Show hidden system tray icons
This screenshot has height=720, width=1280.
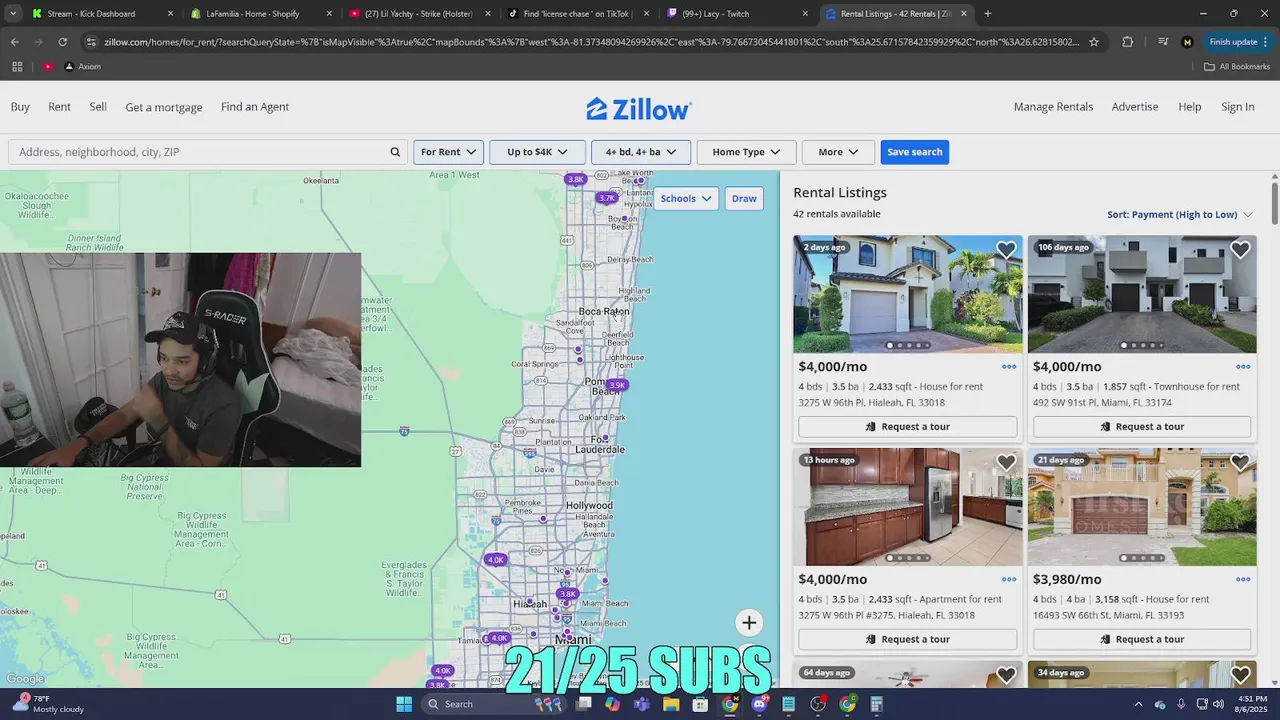point(1138,704)
